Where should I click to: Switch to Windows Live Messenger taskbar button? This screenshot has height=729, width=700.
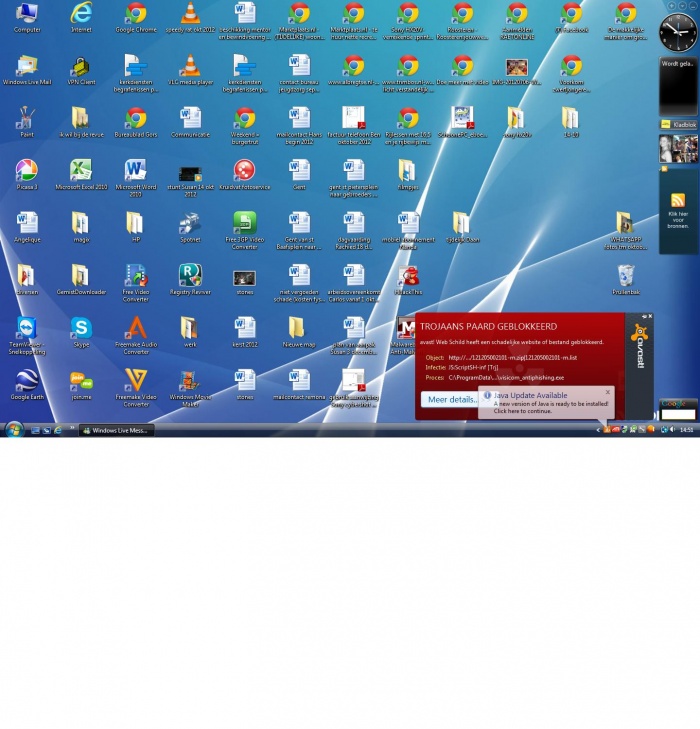[x=116, y=431]
